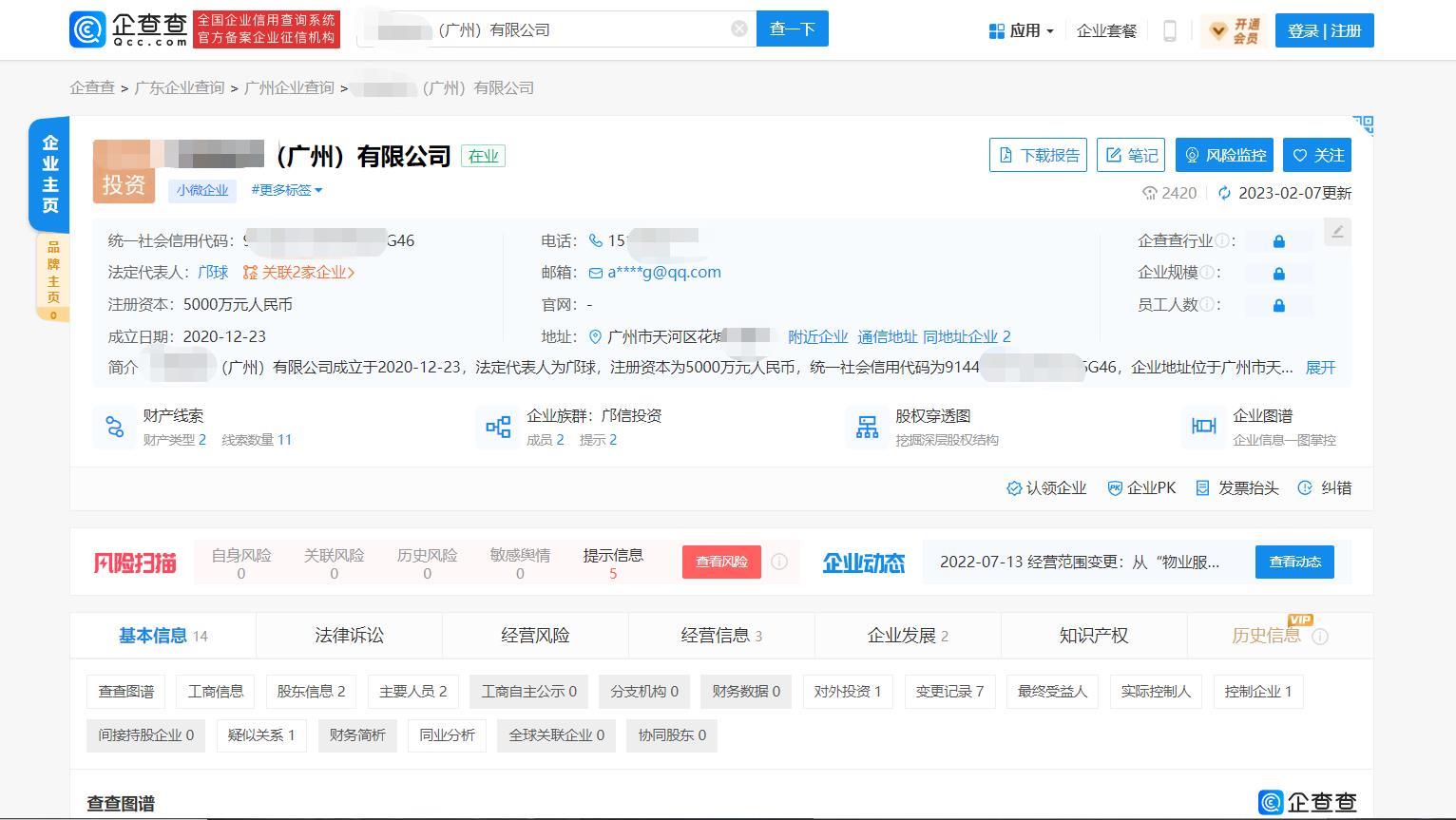Click the 风险监控 button

[1224, 156]
